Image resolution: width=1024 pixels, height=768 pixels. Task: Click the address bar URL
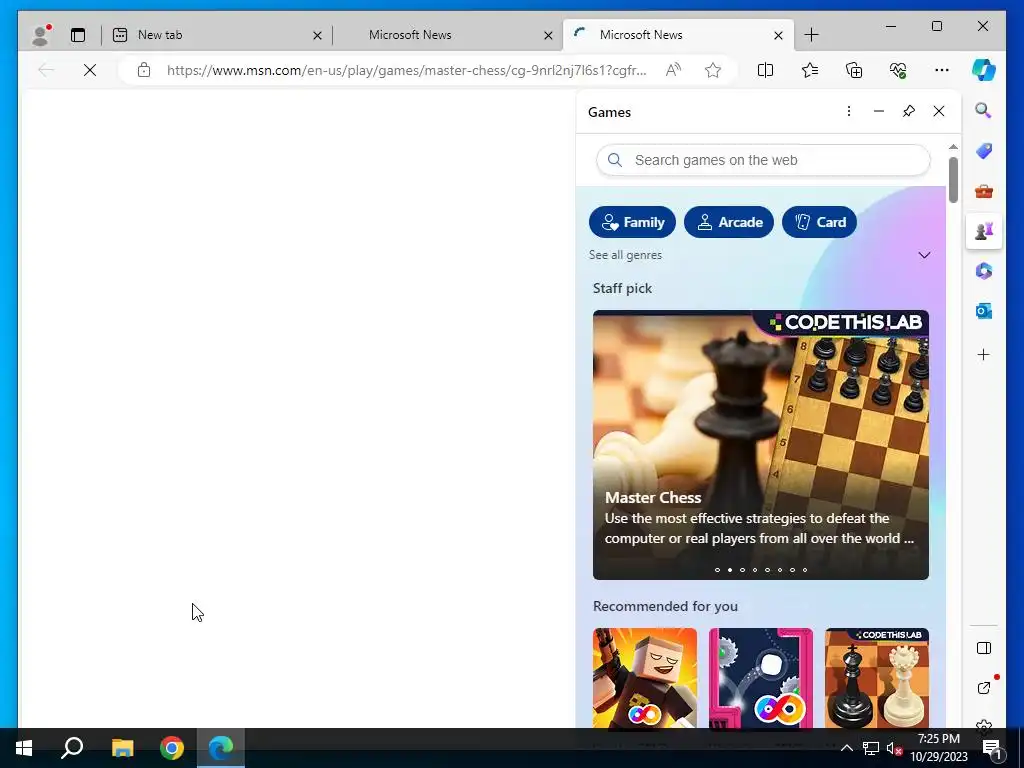406,70
